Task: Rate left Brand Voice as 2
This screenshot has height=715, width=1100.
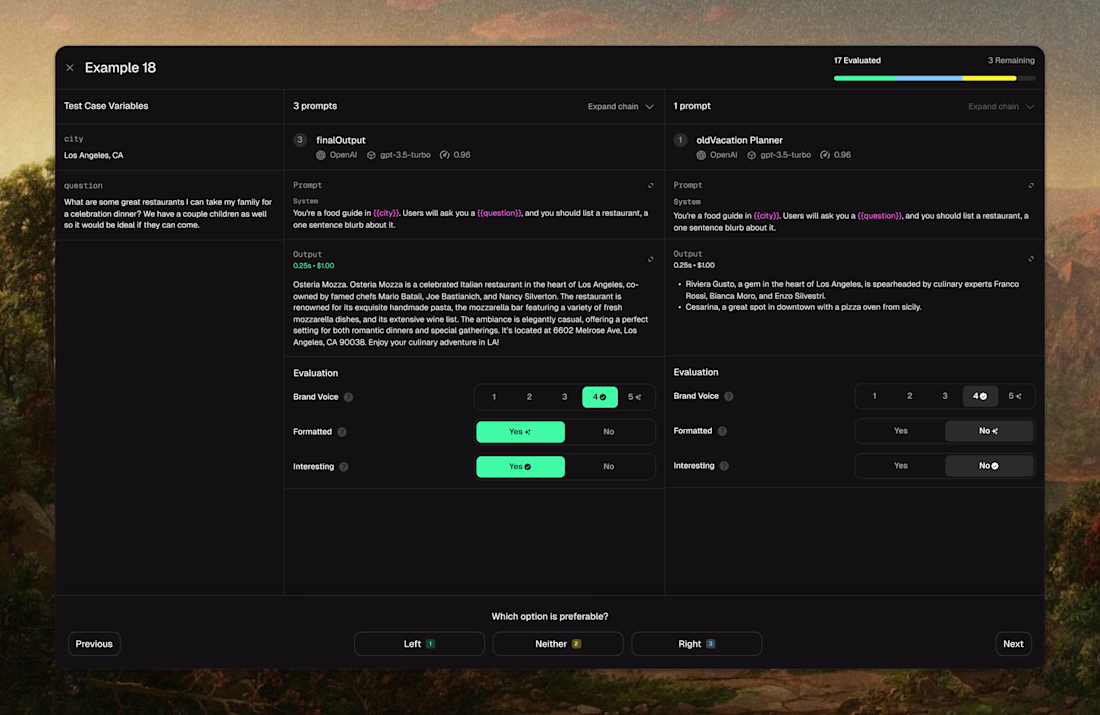Action: point(529,397)
